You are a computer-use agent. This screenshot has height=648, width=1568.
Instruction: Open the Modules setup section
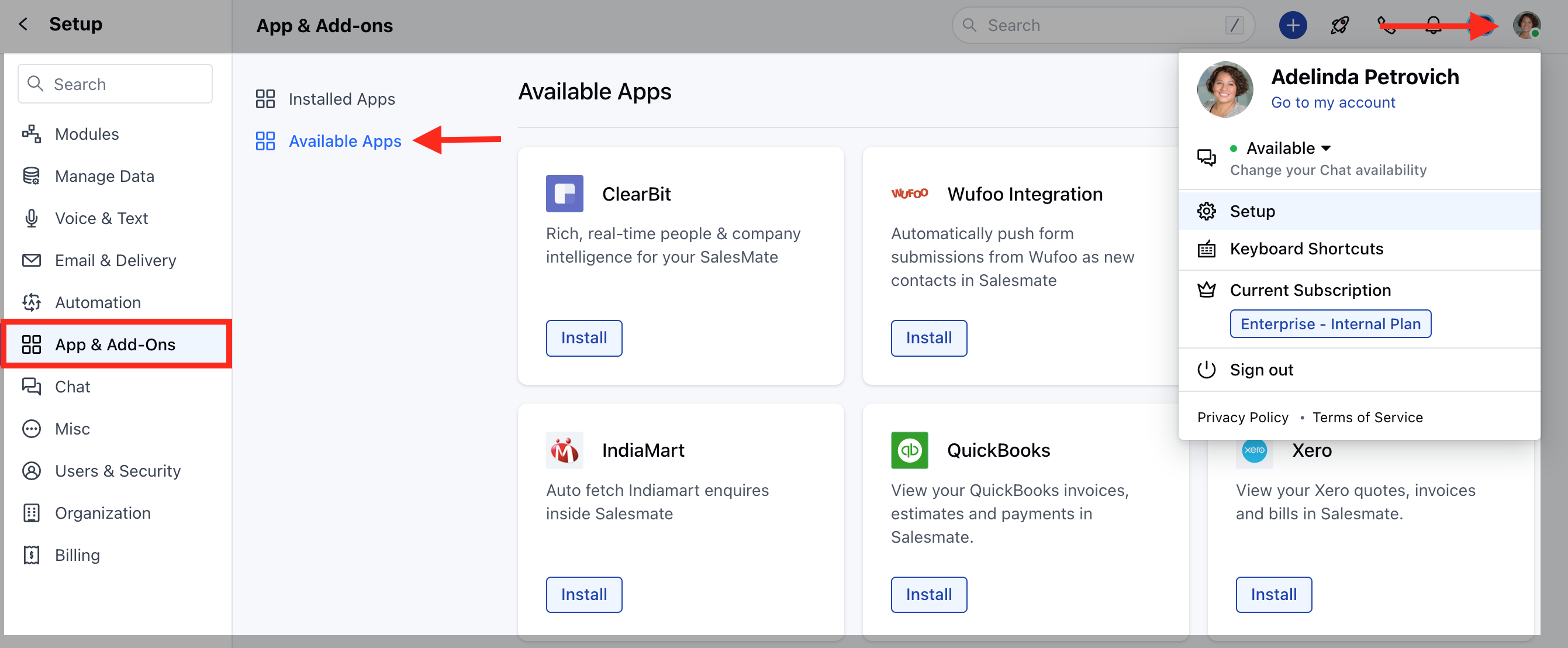[87, 133]
